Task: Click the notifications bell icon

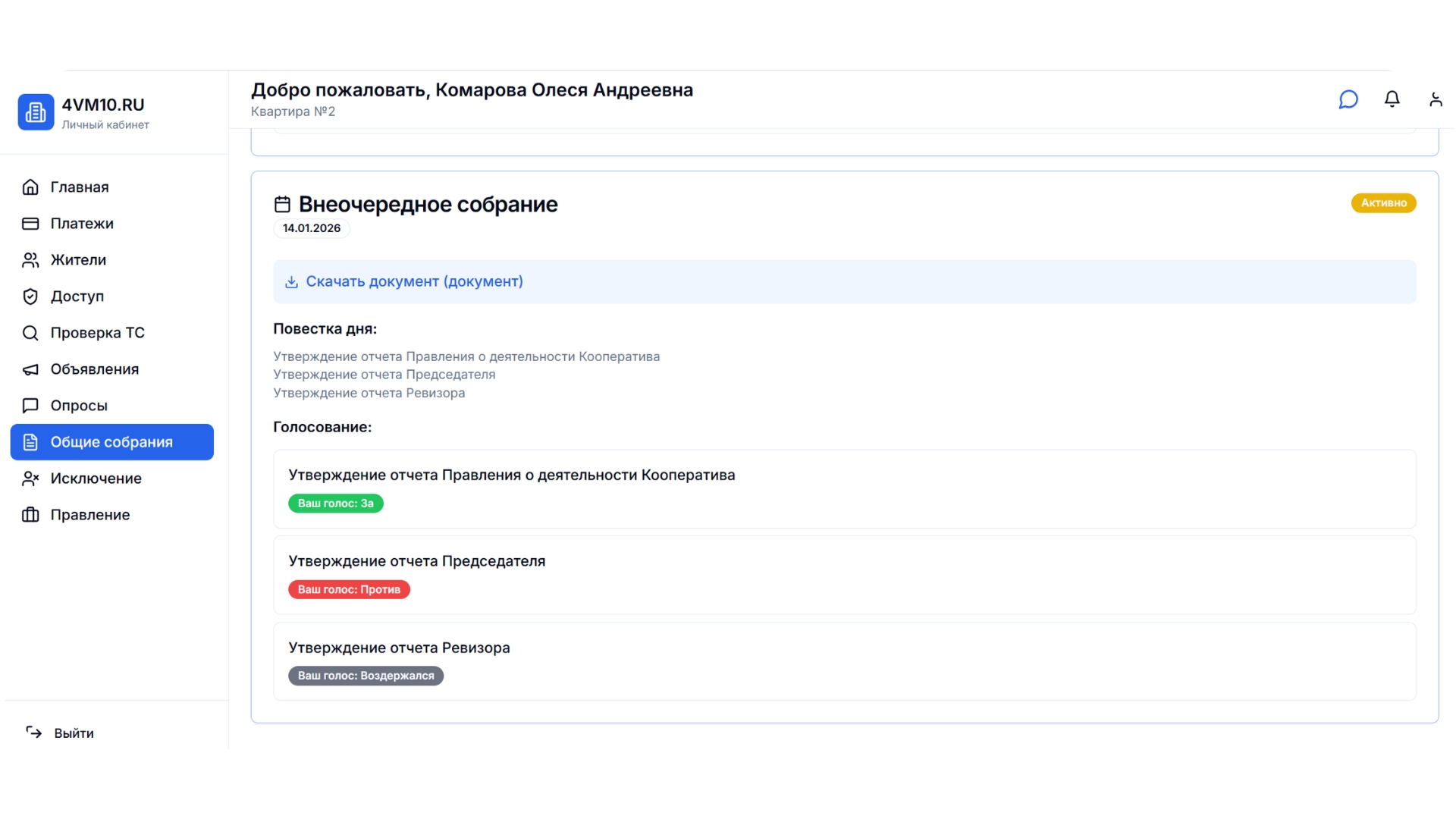Action: pyautogui.click(x=1392, y=99)
